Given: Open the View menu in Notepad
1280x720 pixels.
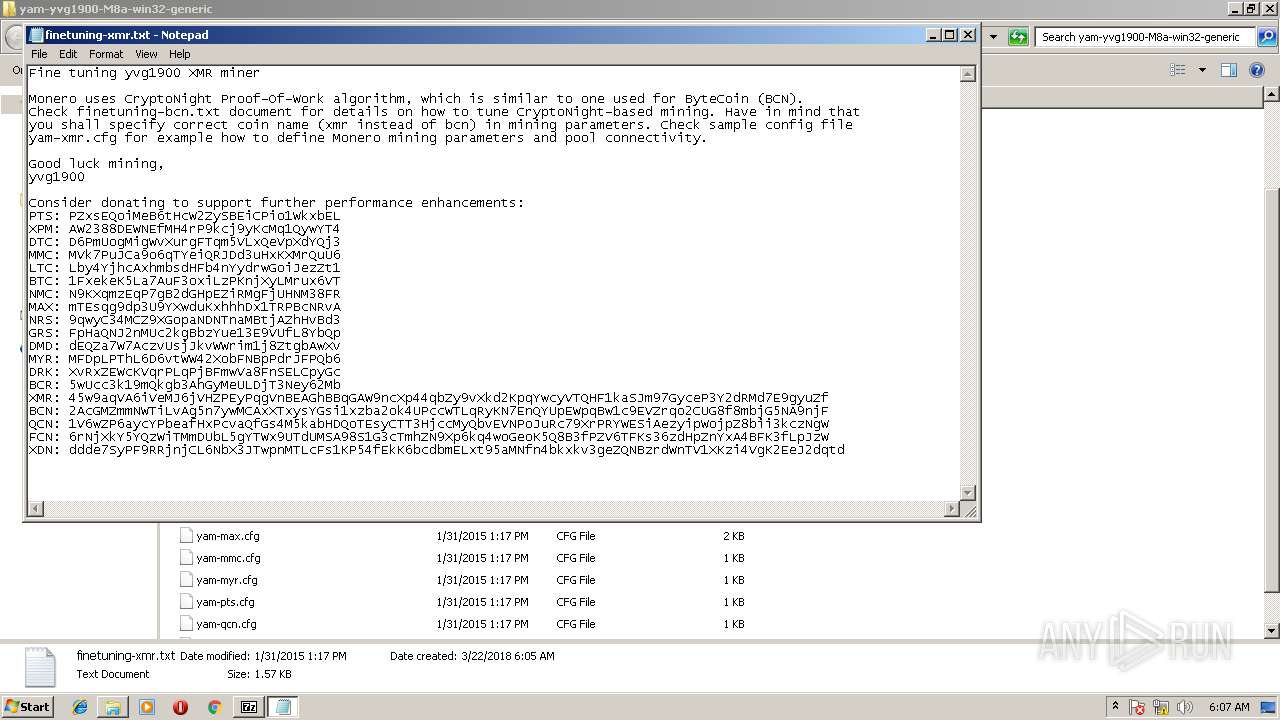Looking at the screenshot, I should (x=146, y=54).
